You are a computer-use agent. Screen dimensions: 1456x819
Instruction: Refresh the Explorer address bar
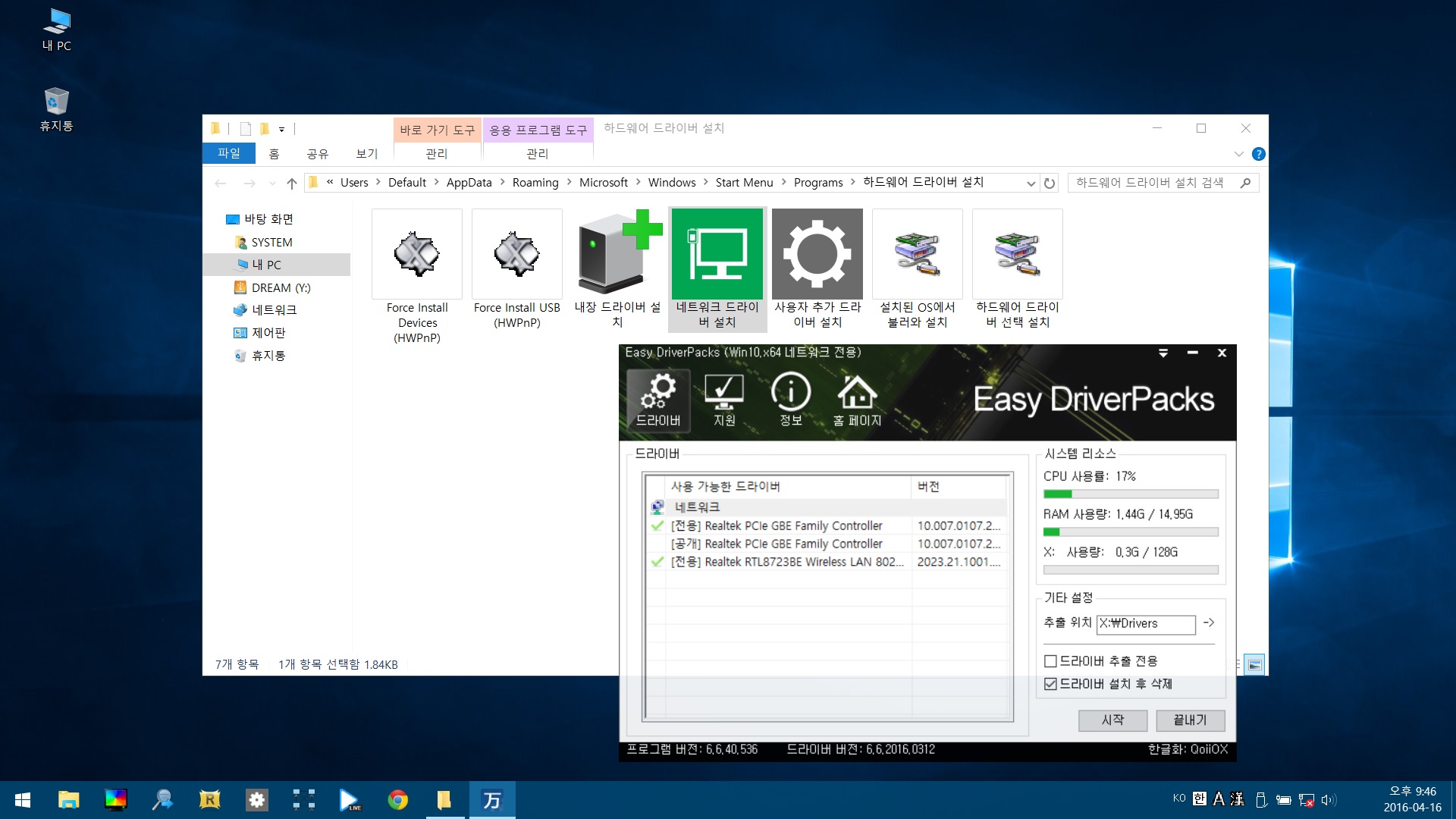pyautogui.click(x=1050, y=183)
